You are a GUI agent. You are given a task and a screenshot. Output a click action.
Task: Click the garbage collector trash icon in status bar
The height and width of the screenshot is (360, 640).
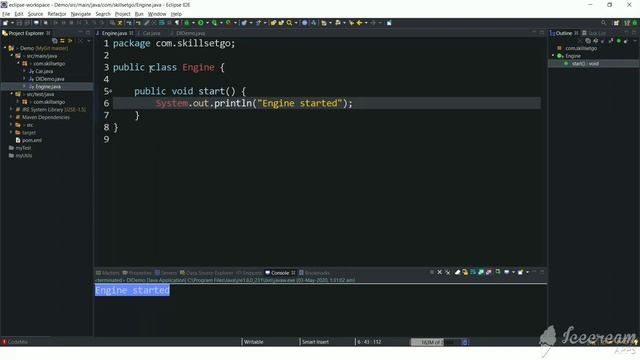(465, 342)
